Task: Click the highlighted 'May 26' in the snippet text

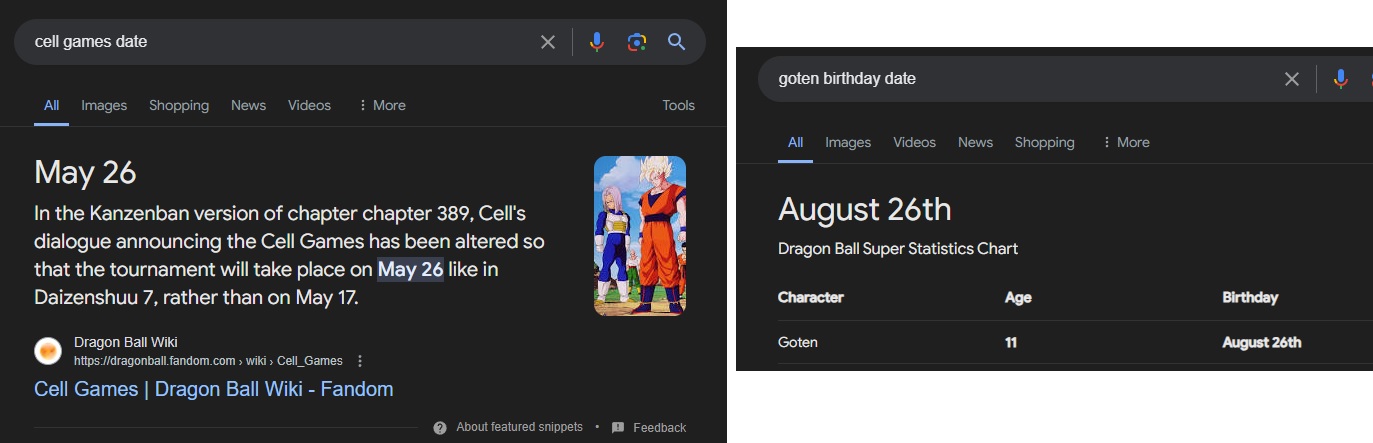Action: (410, 270)
